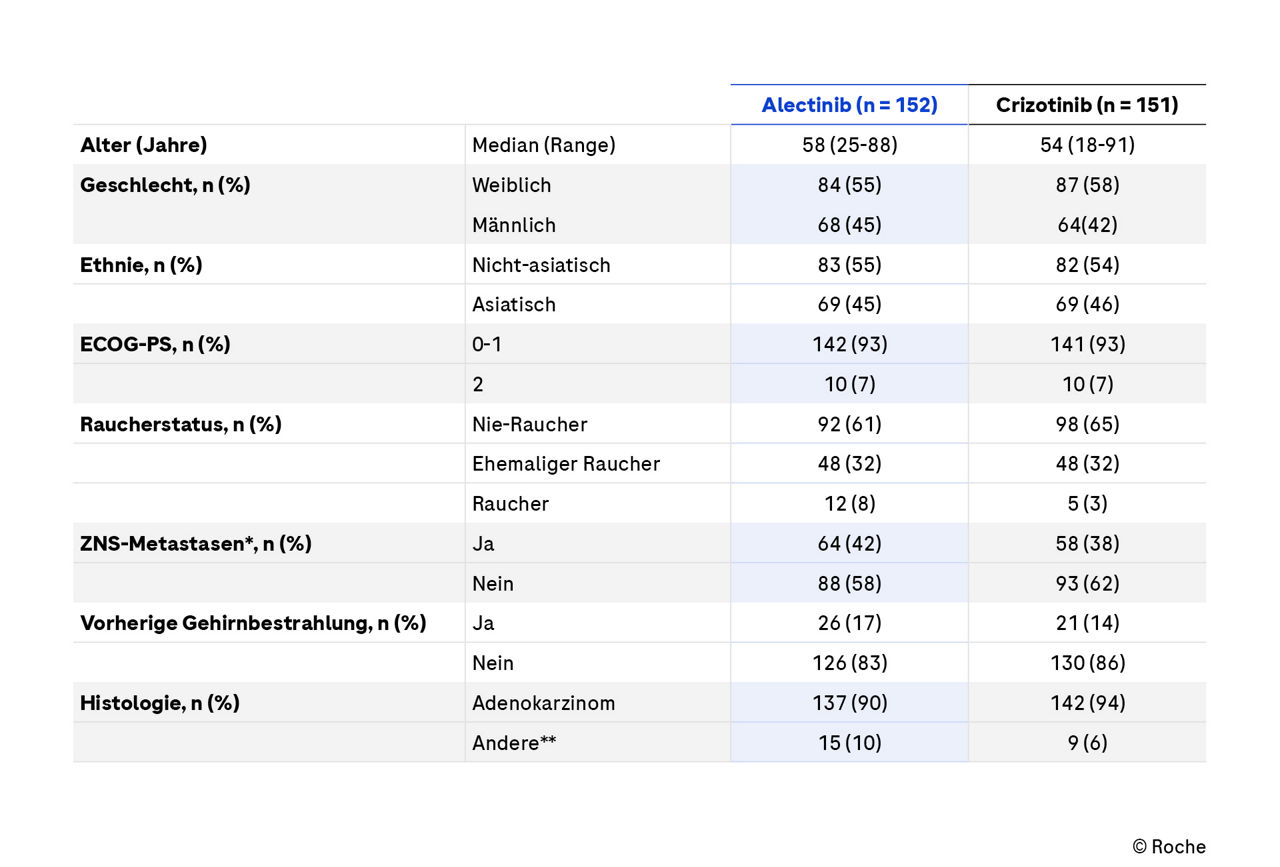Select the value '137 (90)' for Adenokarzinom

850,703
